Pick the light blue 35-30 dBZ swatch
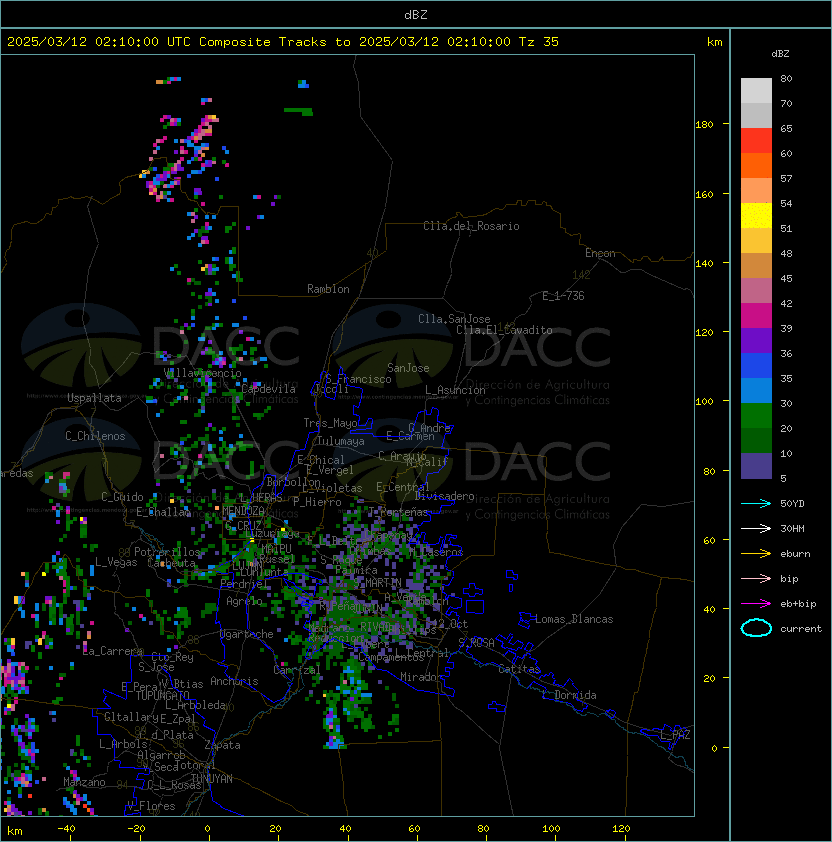The image size is (832, 842). [756, 391]
